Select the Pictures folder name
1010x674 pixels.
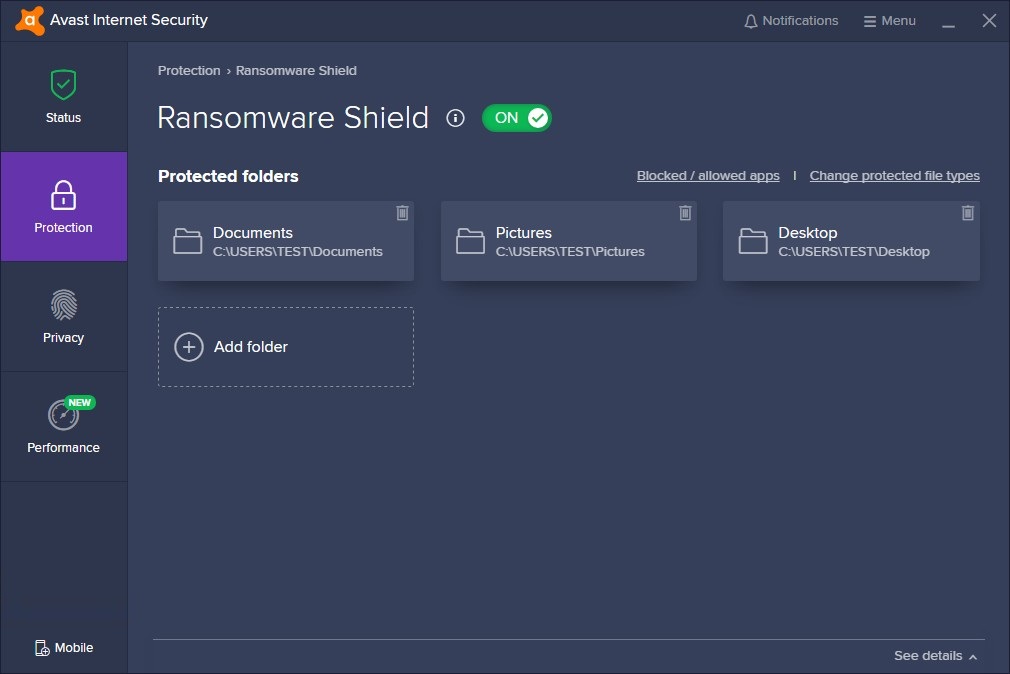523,233
